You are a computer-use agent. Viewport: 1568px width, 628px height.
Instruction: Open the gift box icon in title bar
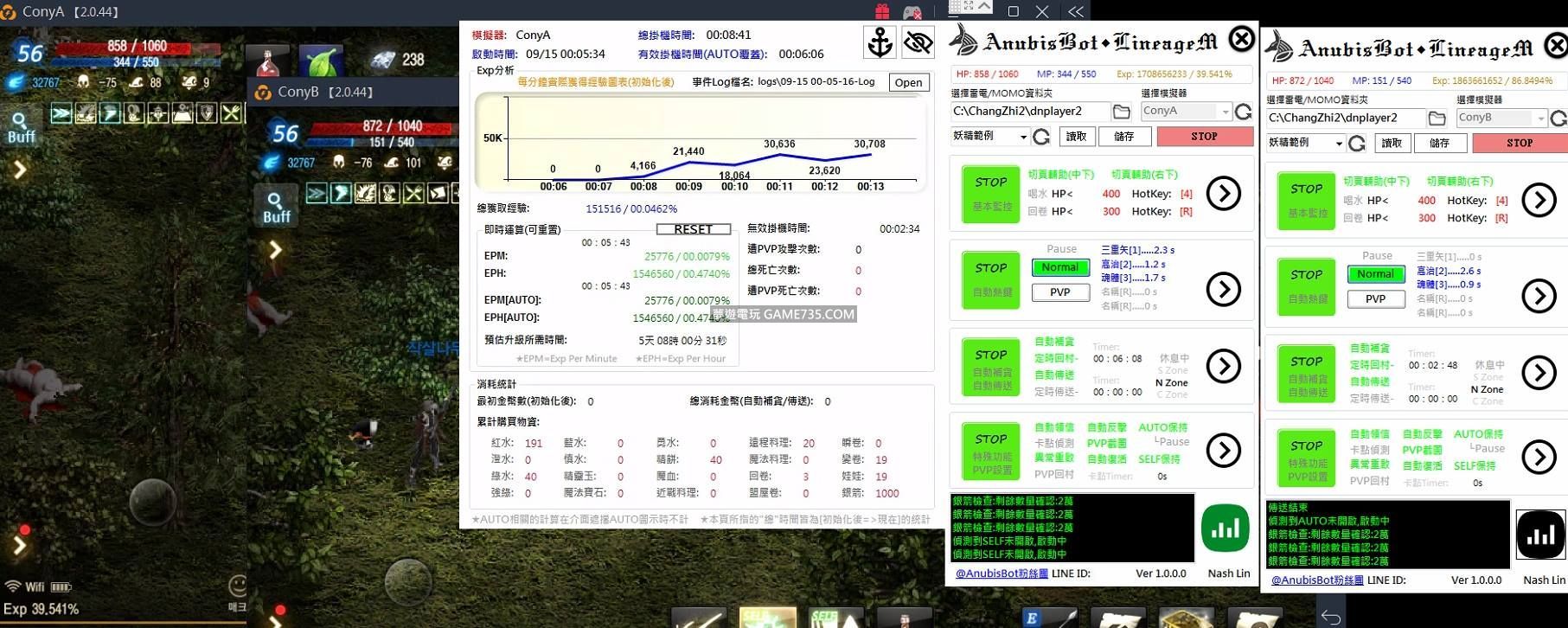(882, 11)
